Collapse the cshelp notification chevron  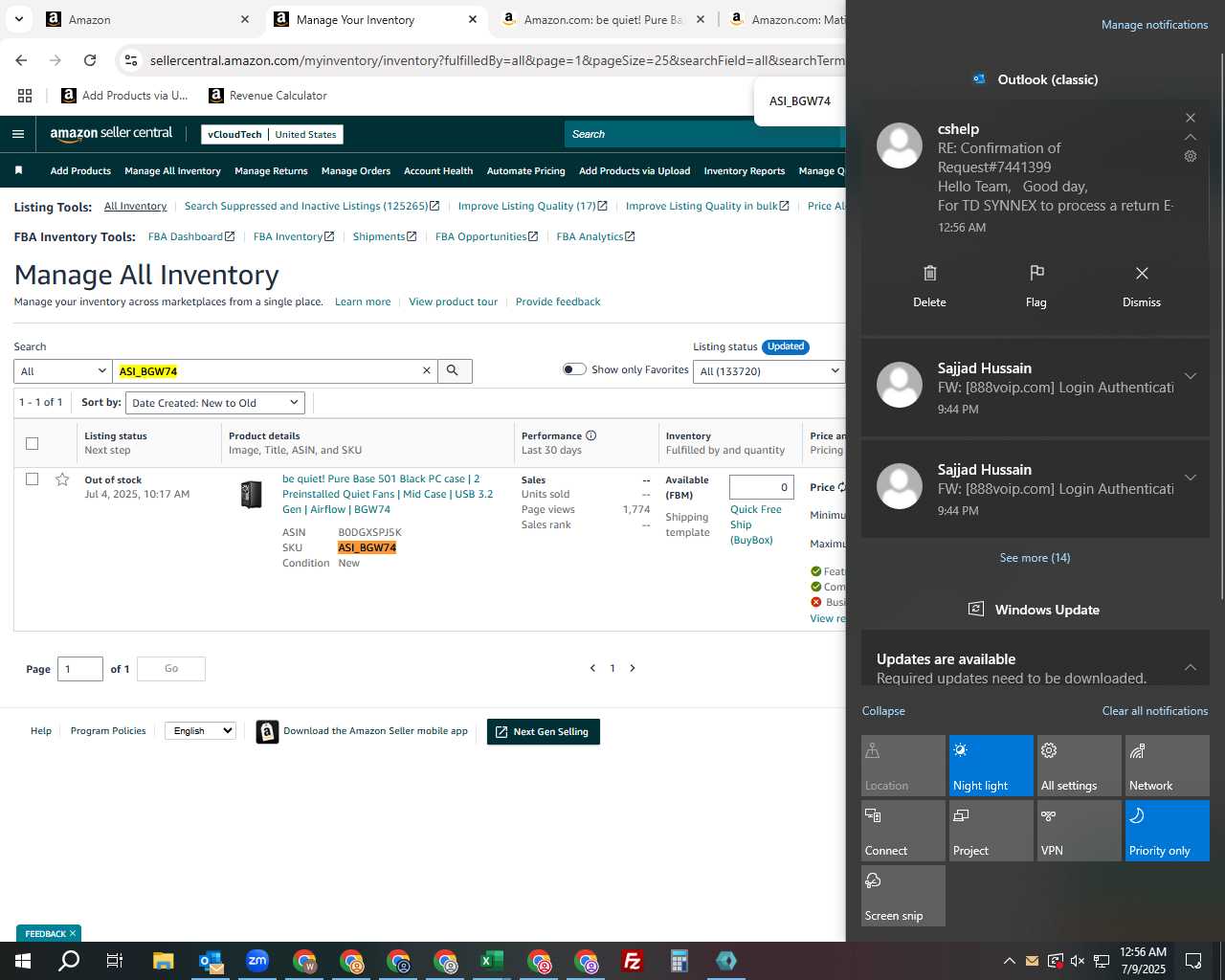click(x=1191, y=137)
